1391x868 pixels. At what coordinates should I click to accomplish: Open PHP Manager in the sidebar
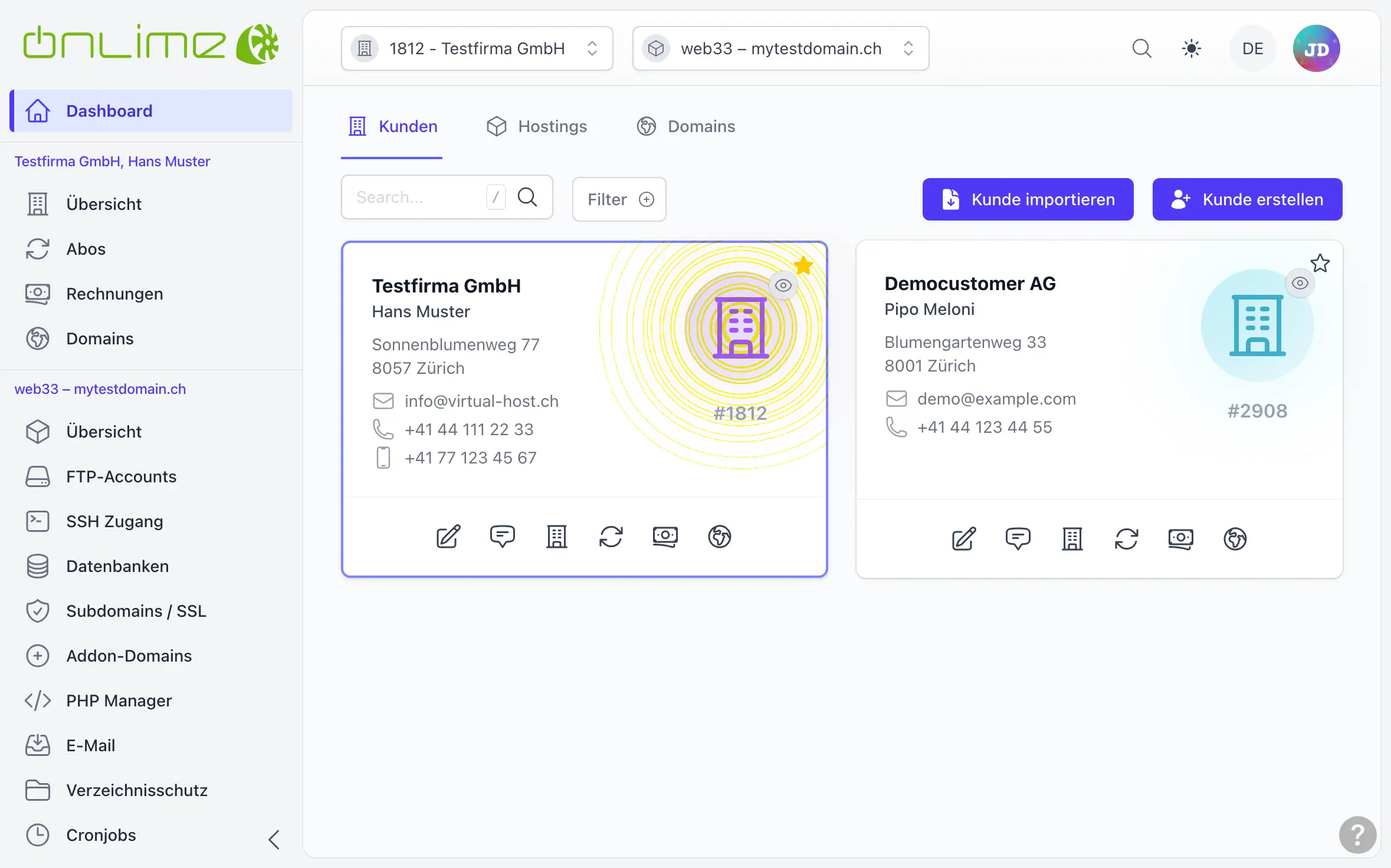coord(151,701)
